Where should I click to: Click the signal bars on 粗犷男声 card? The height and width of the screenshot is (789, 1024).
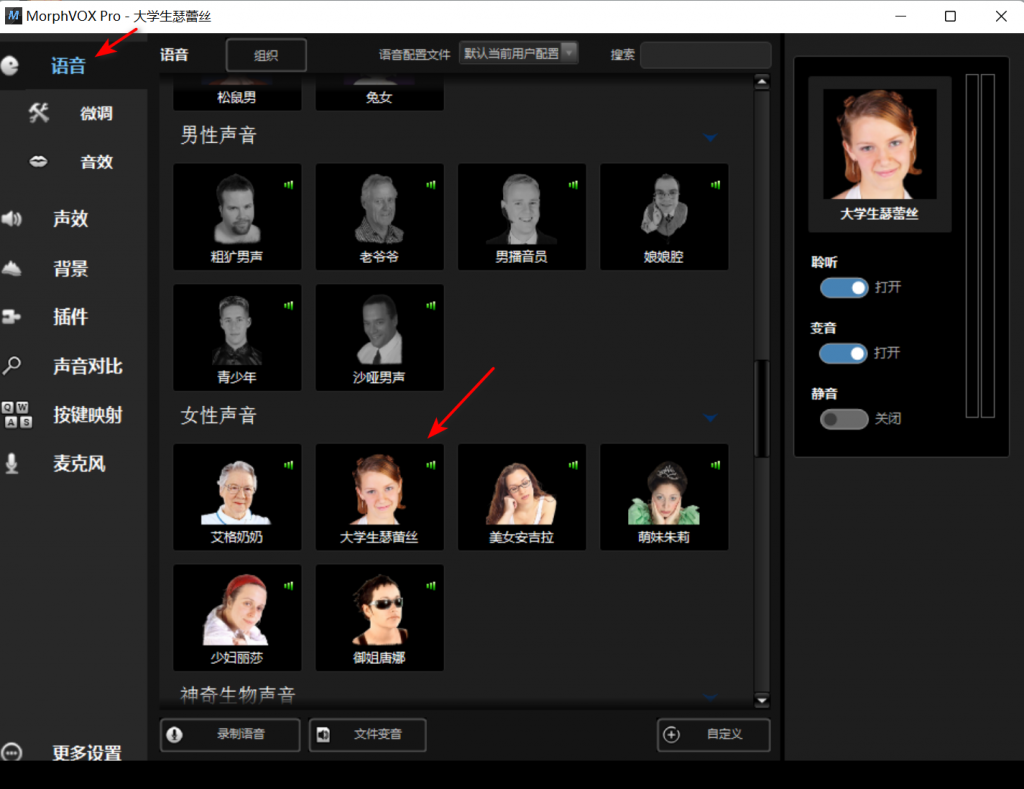pyautogui.click(x=289, y=185)
